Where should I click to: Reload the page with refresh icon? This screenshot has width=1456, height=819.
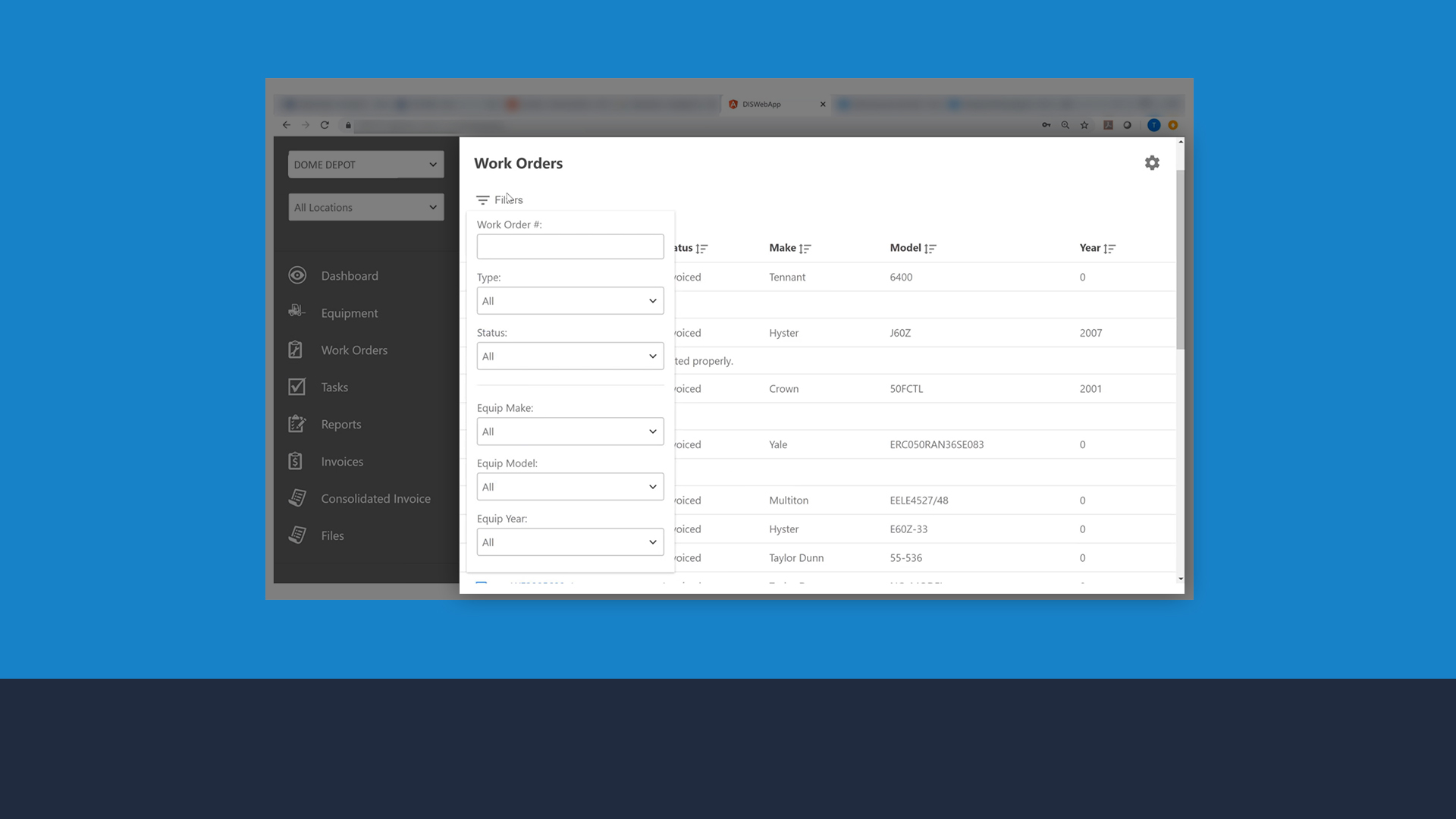(x=325, y=125)
